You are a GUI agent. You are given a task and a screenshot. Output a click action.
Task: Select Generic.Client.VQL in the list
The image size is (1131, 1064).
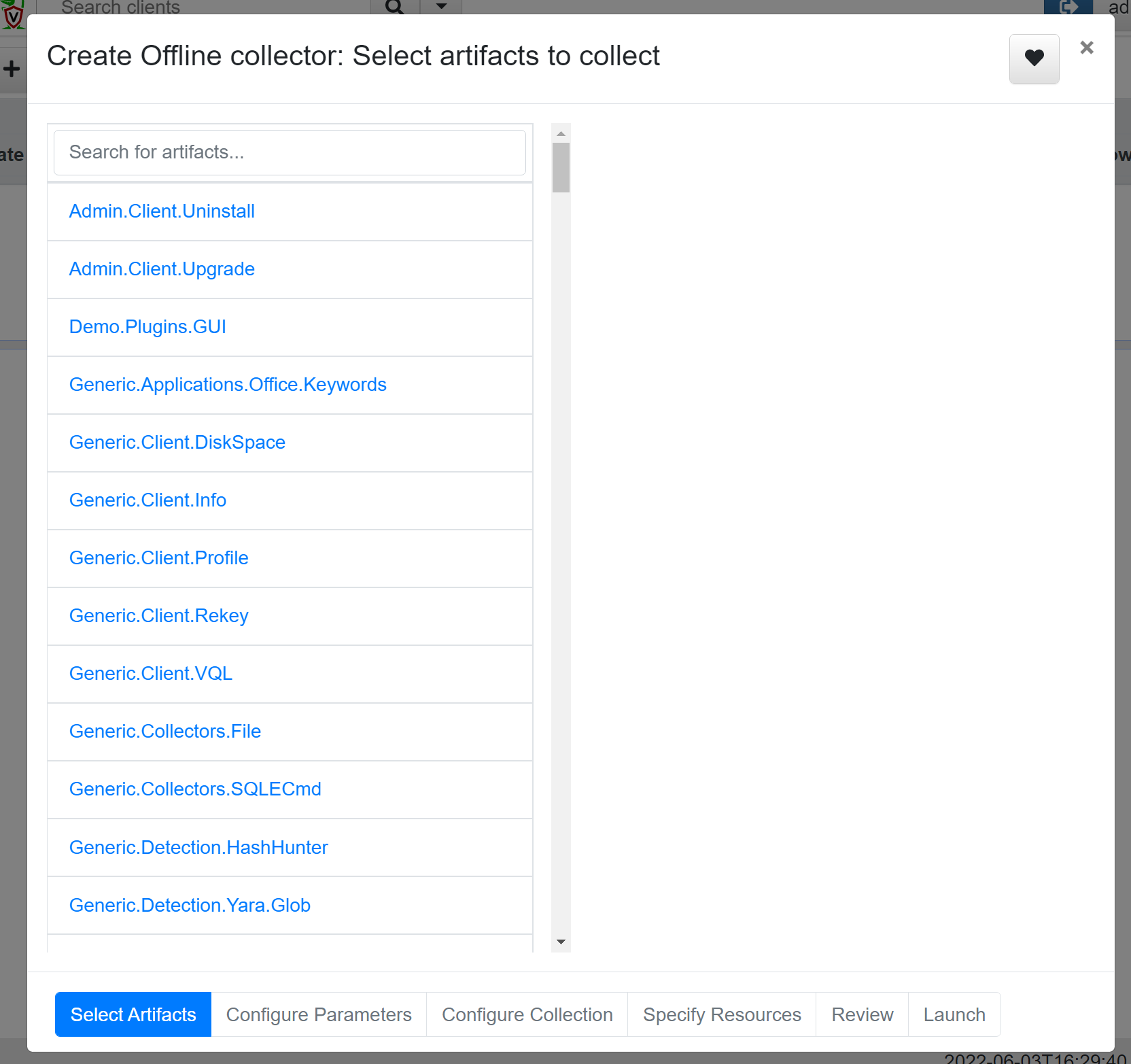click(290, 674)
